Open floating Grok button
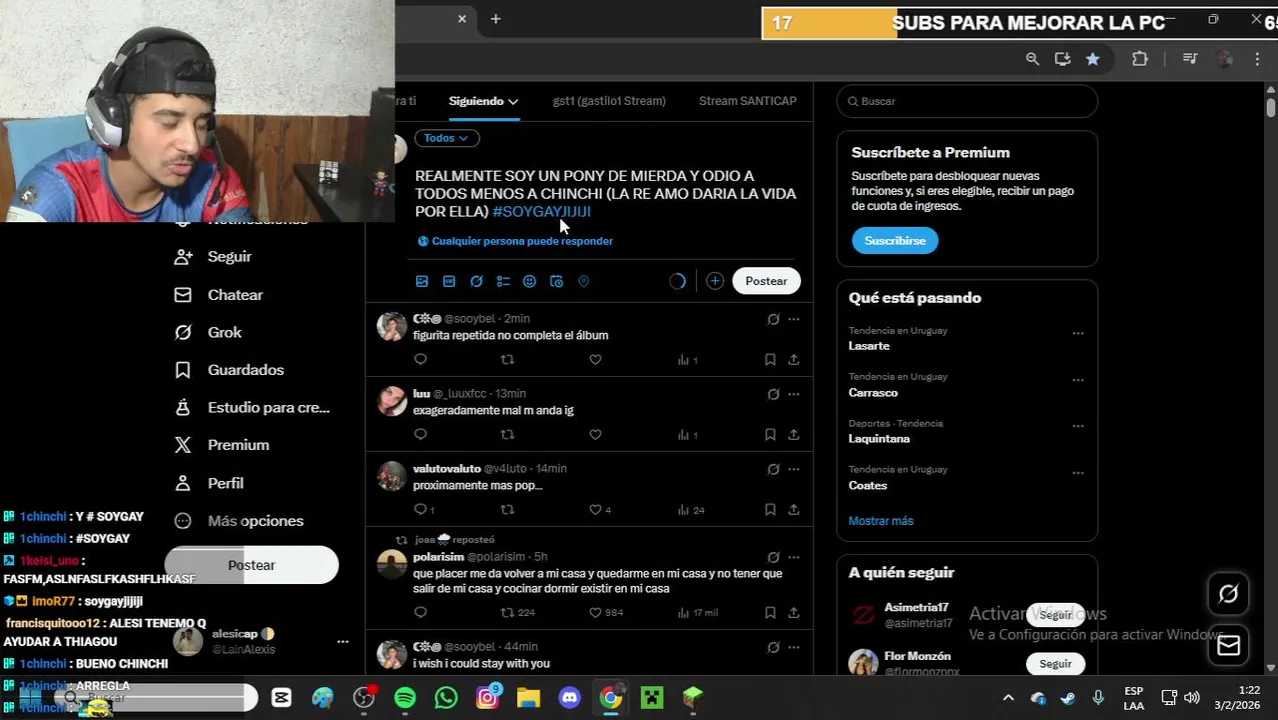Image resolution: width=1278 pixels, height=720 pixels. coord(1228,595)
